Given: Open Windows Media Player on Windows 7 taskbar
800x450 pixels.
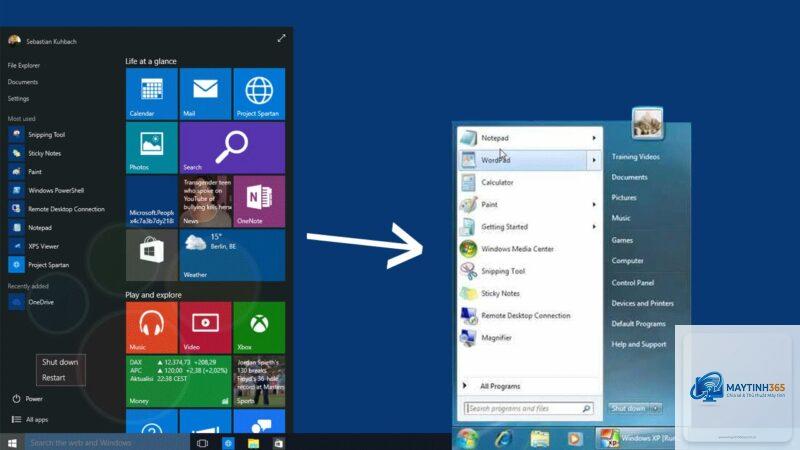Looking at the screenshot, I should [x=574, y=439].
